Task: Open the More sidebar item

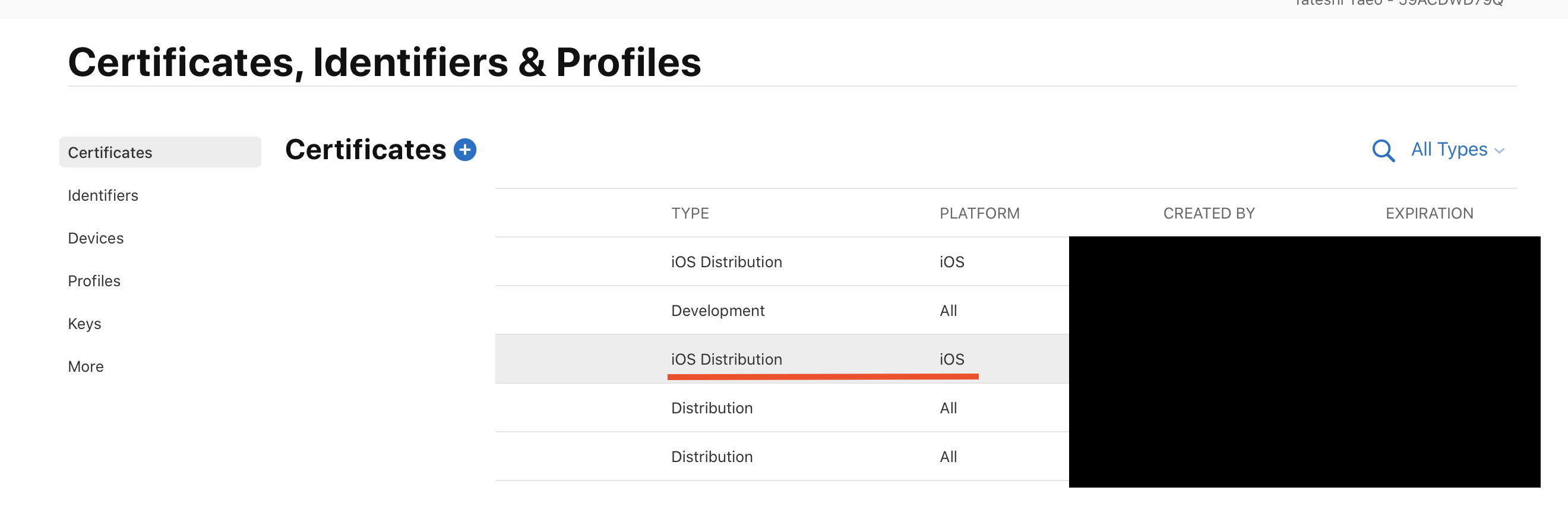Action: coord(86,366)
